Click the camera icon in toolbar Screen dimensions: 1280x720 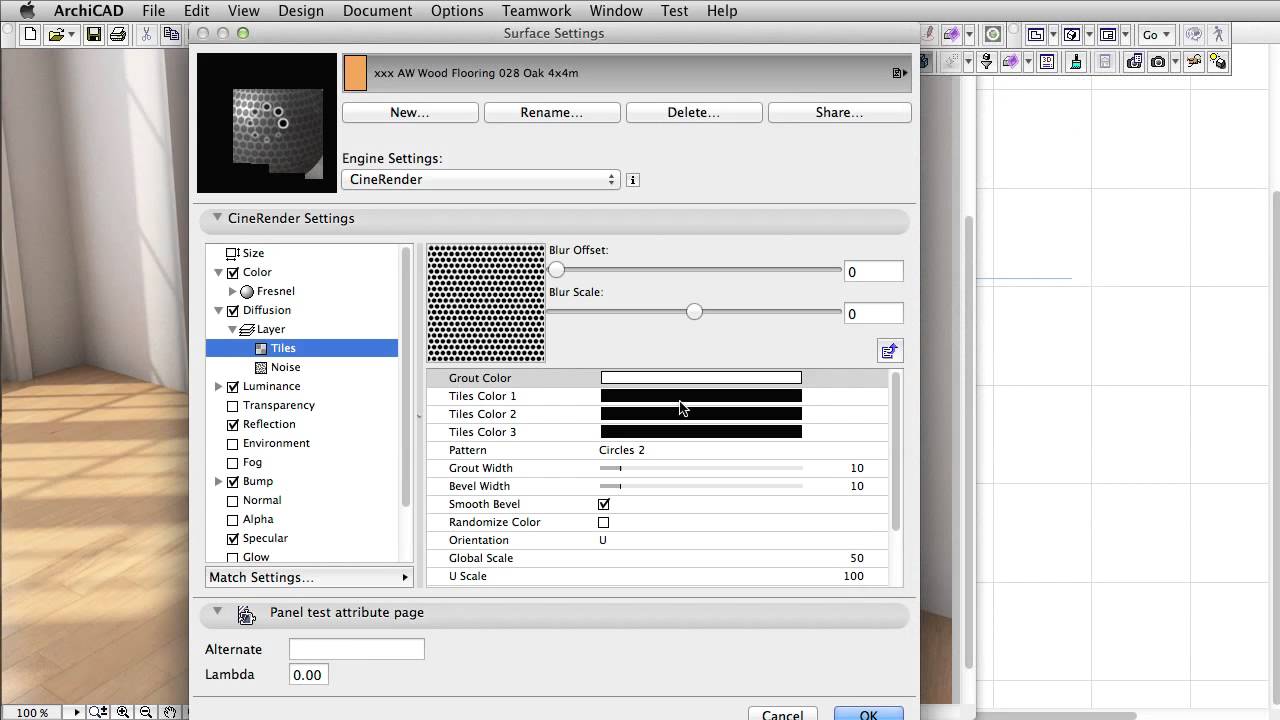pyautogui.click(x=1158, y=62)
